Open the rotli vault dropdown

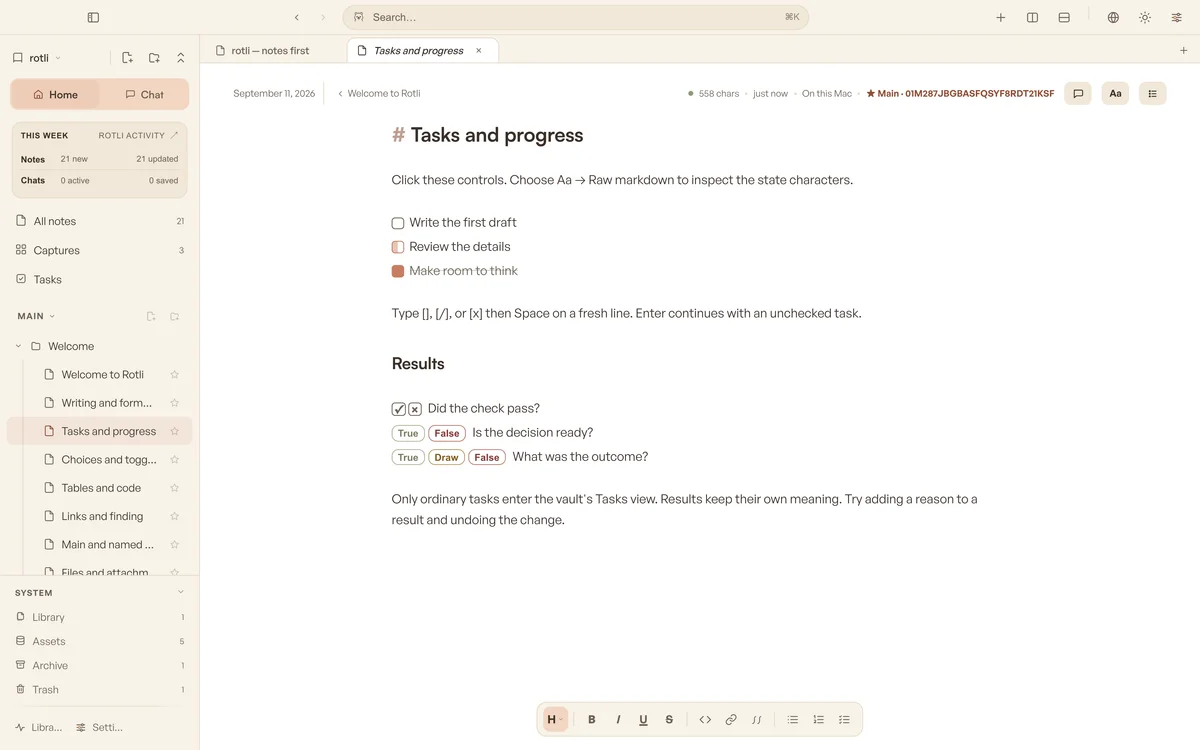click(x=37, y=58)
